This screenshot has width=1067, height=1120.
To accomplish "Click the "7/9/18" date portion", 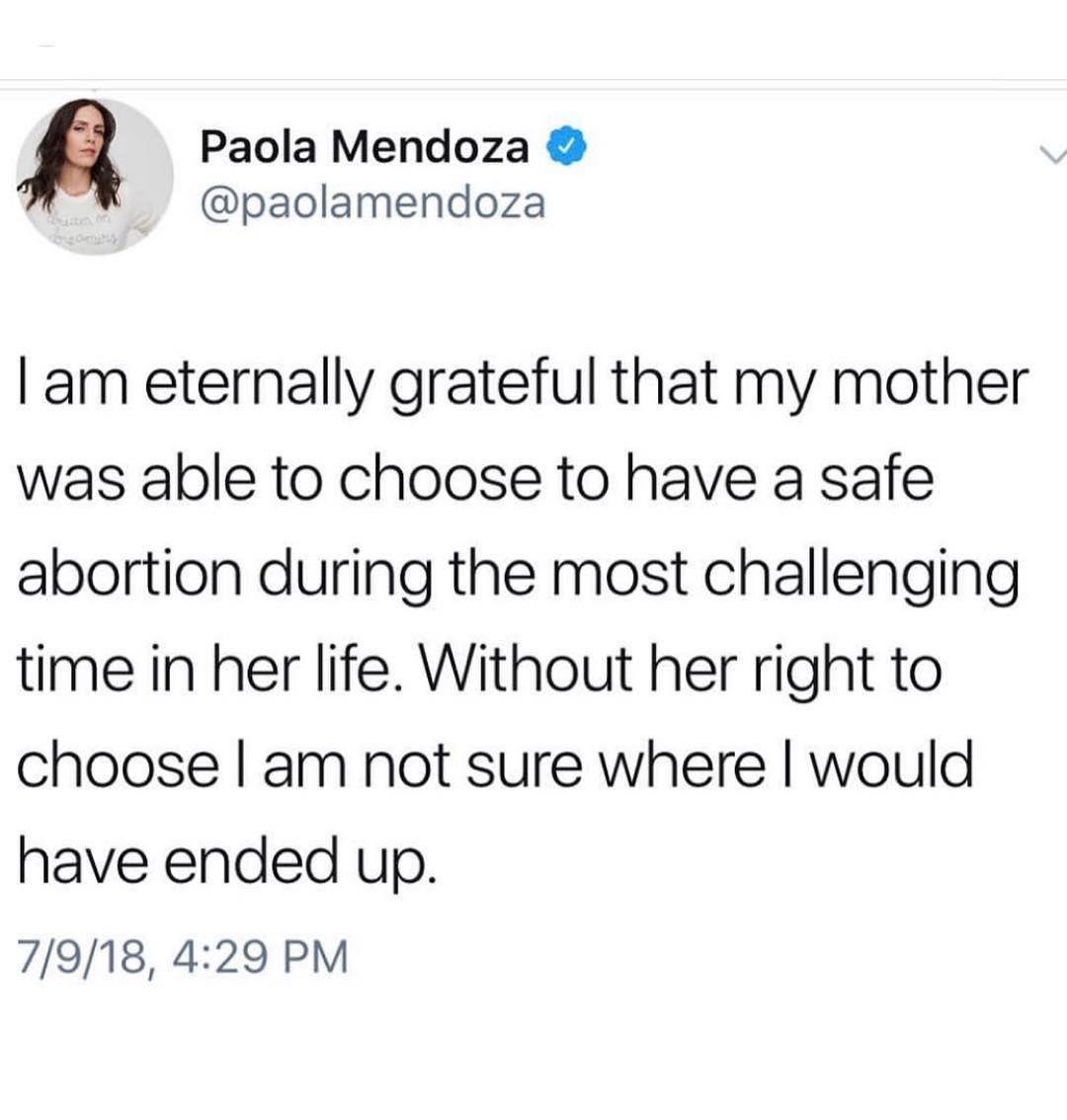I will pos(79,956).
